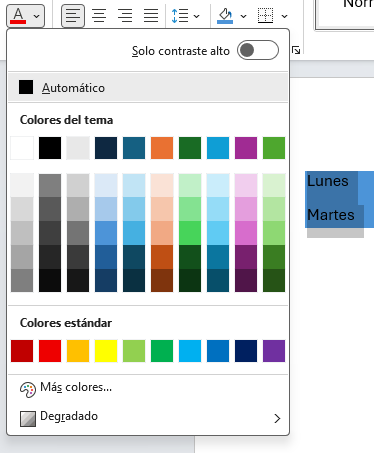
Task: Select orange theme color swatch
Action: point(162,148)
